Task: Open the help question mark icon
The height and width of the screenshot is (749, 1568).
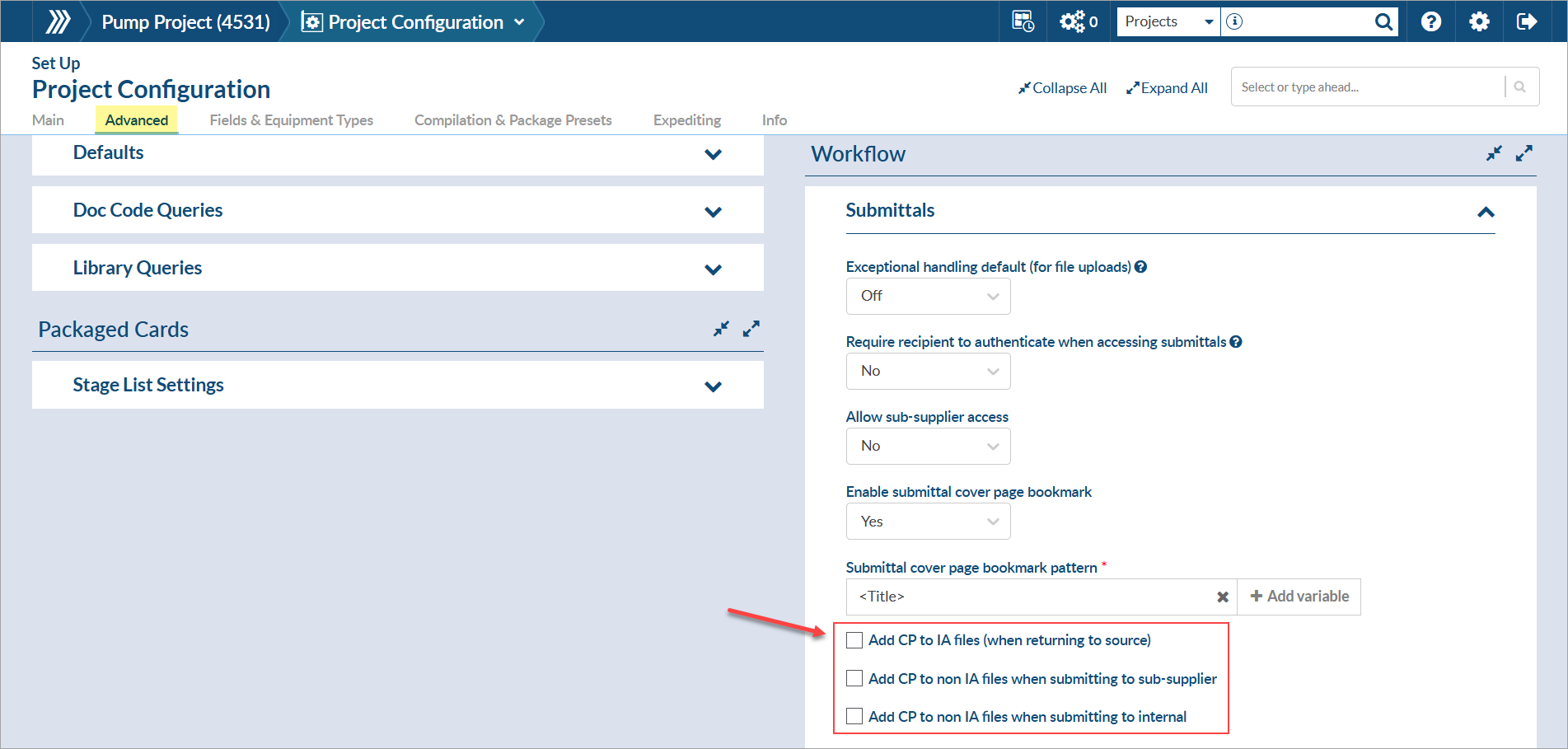Action: pyautogui.click(x=1431, y=21)
